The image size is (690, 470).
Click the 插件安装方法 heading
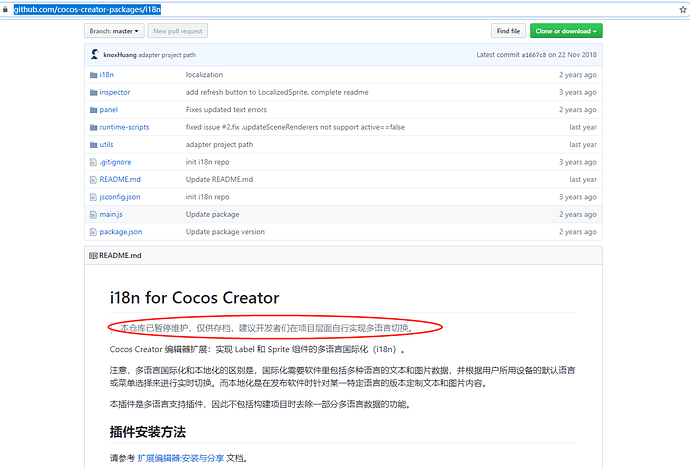coord(148,432)
